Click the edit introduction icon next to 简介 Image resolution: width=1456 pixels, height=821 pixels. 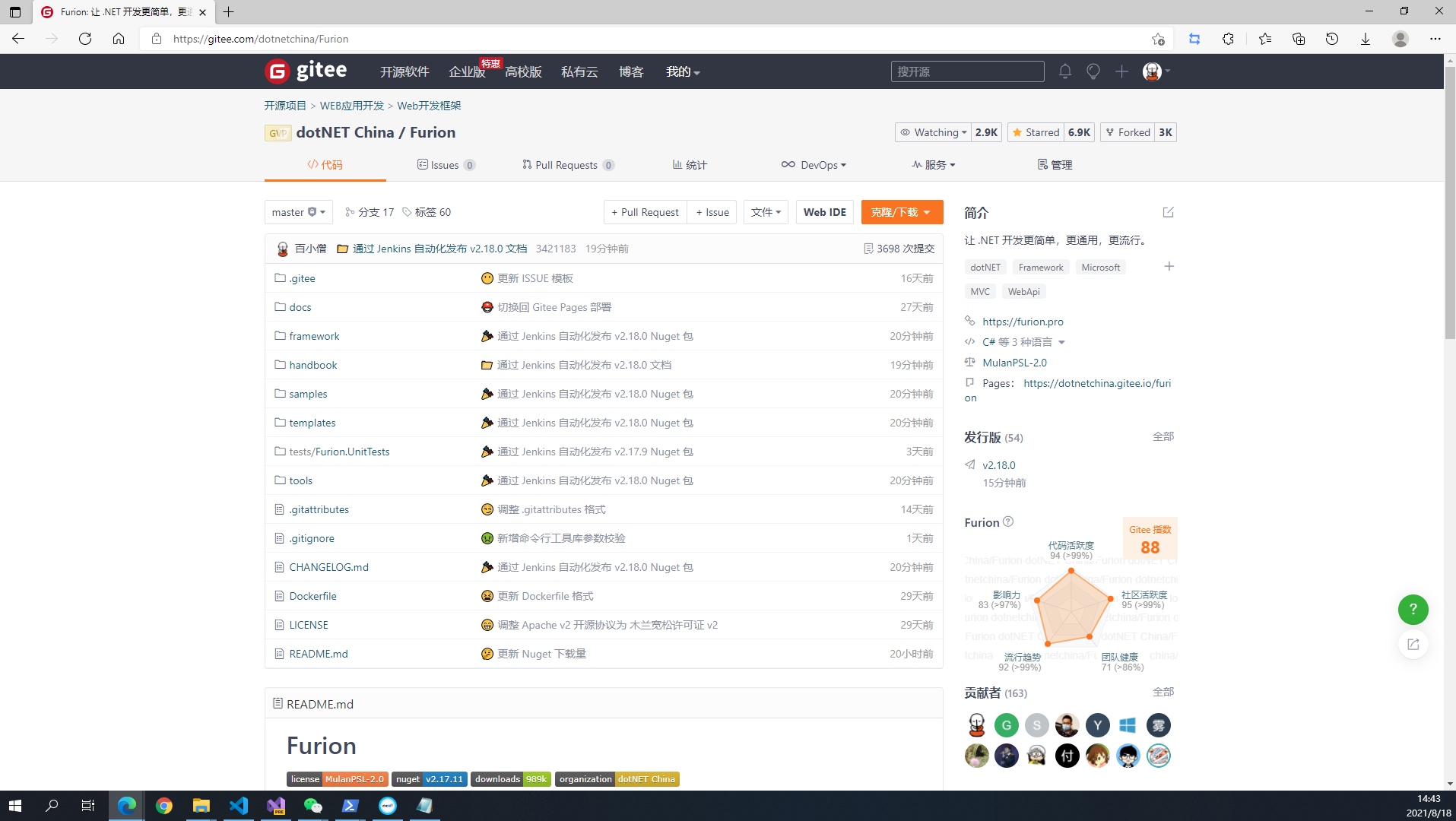pyautogui.click(x=1168, y=212)
